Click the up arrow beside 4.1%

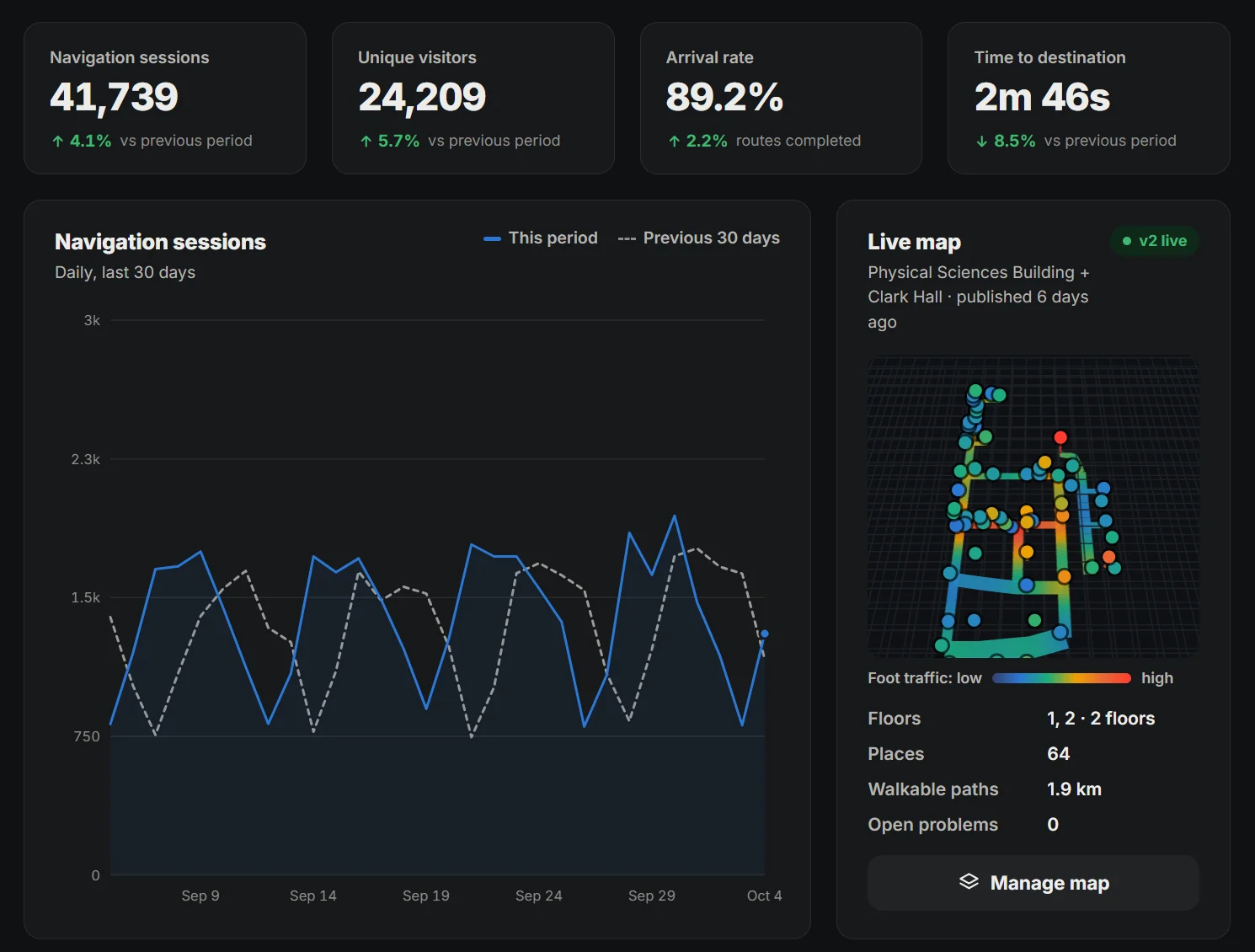click(58, 142)
